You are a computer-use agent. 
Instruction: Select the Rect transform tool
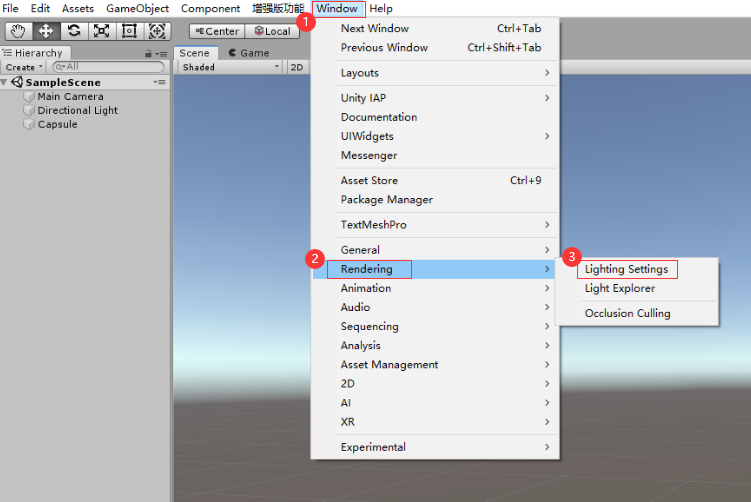click(129, 31)
